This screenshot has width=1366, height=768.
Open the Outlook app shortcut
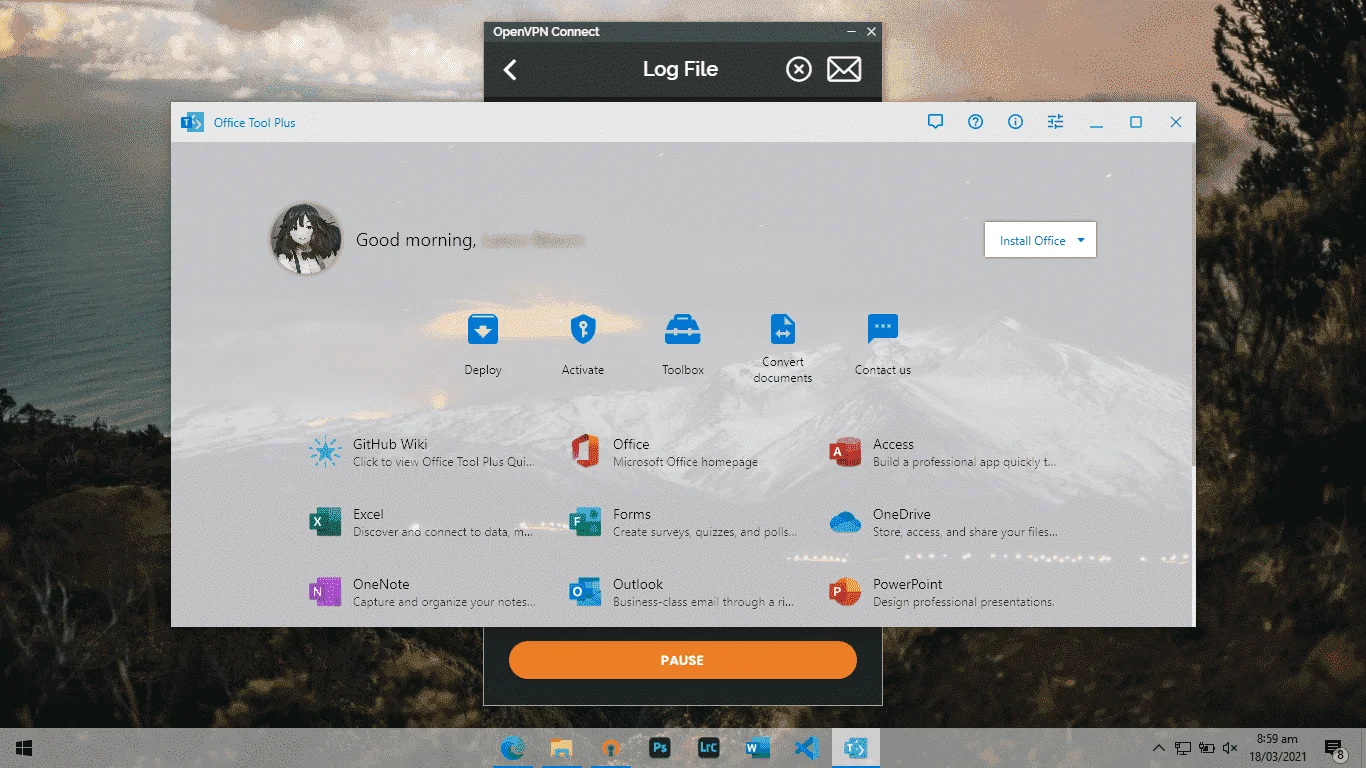pyautogui.click(x=682, y=592)
